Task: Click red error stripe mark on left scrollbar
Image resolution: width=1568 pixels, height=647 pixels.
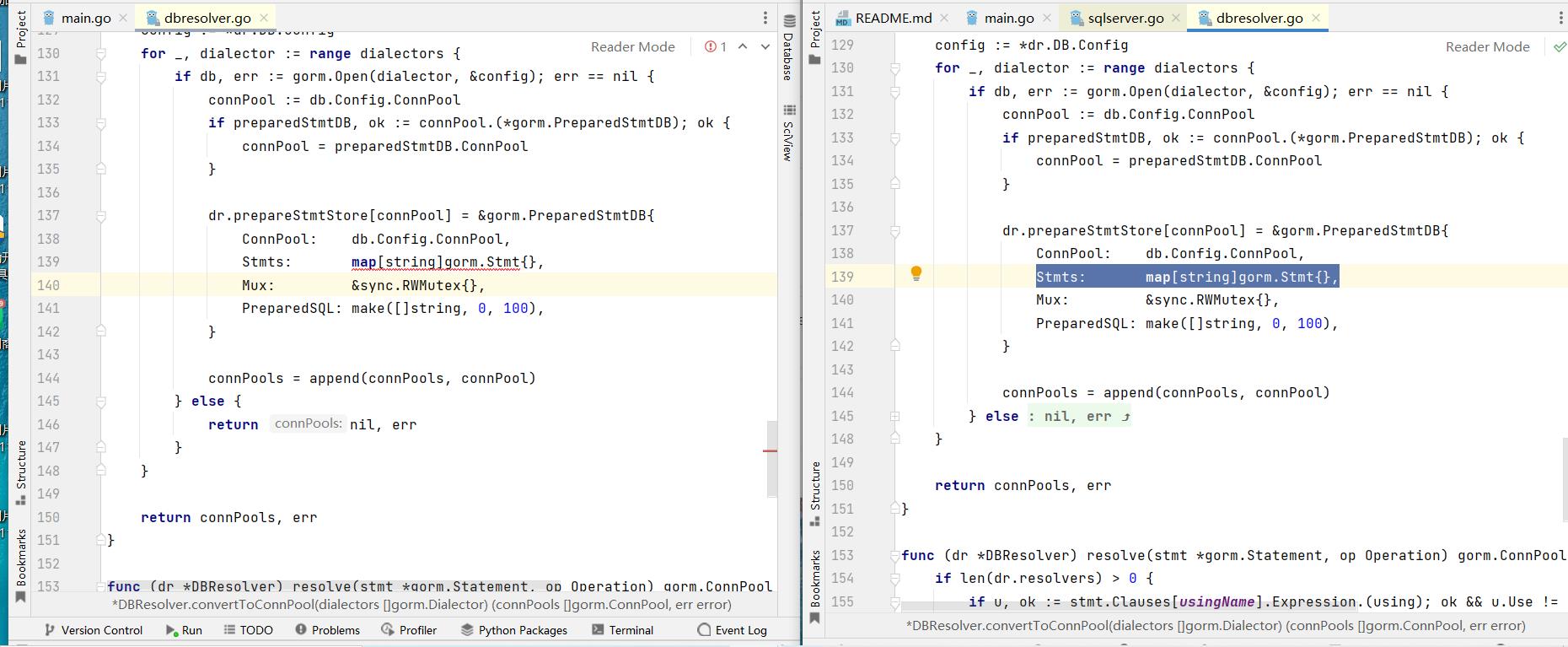Action: click(x=770, y=450)
